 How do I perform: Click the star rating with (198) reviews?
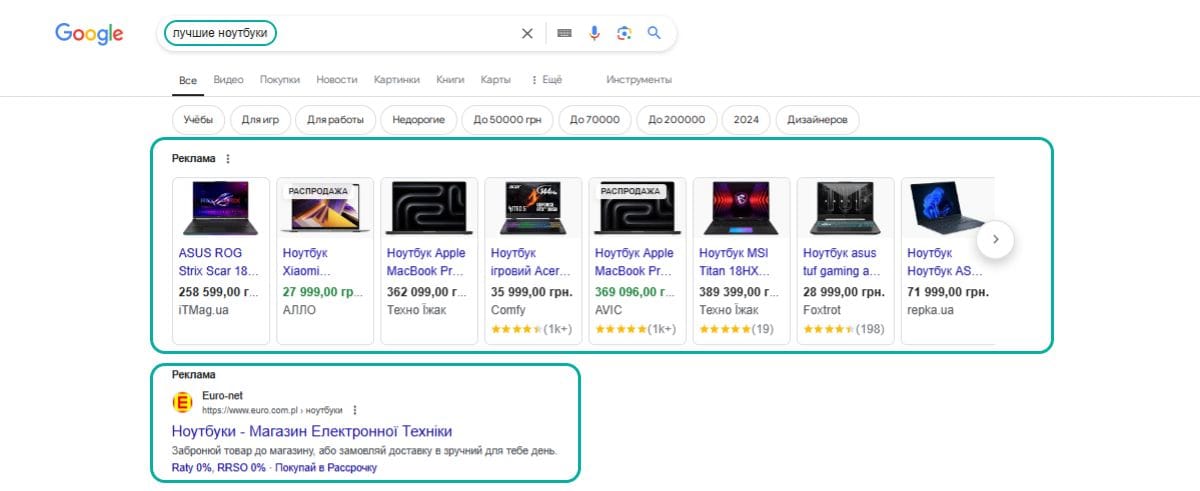pyautogui.click(x=843, y=329)
